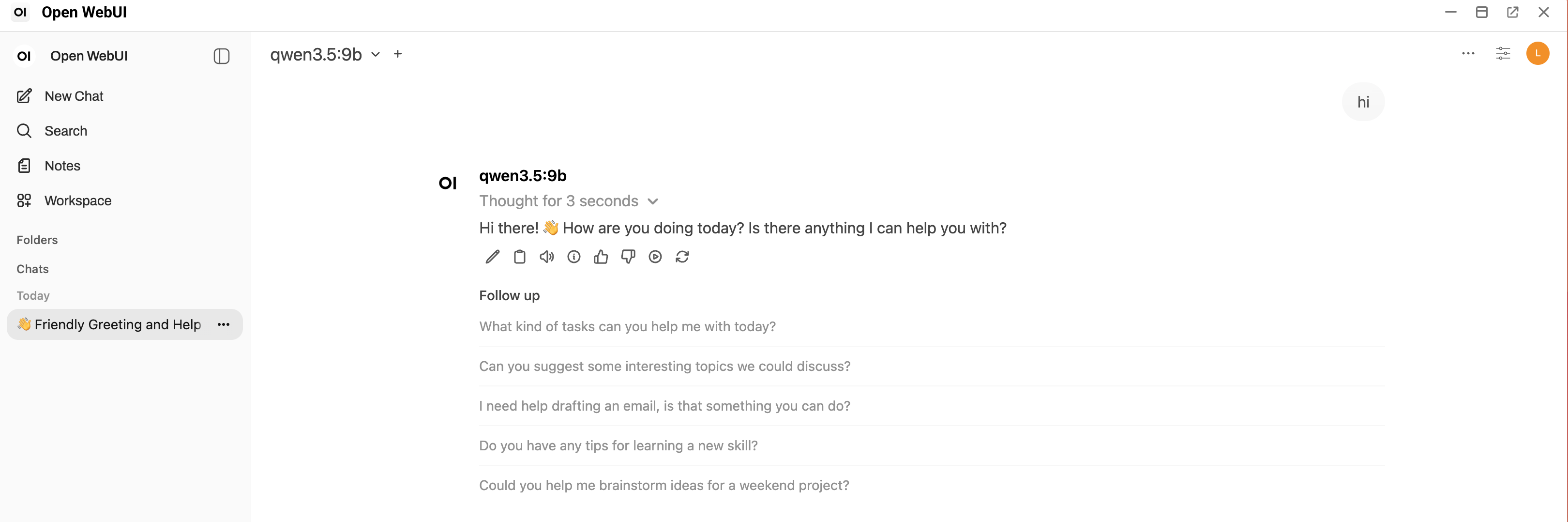Read the response aloud with speaker icon

click(546, 257)
